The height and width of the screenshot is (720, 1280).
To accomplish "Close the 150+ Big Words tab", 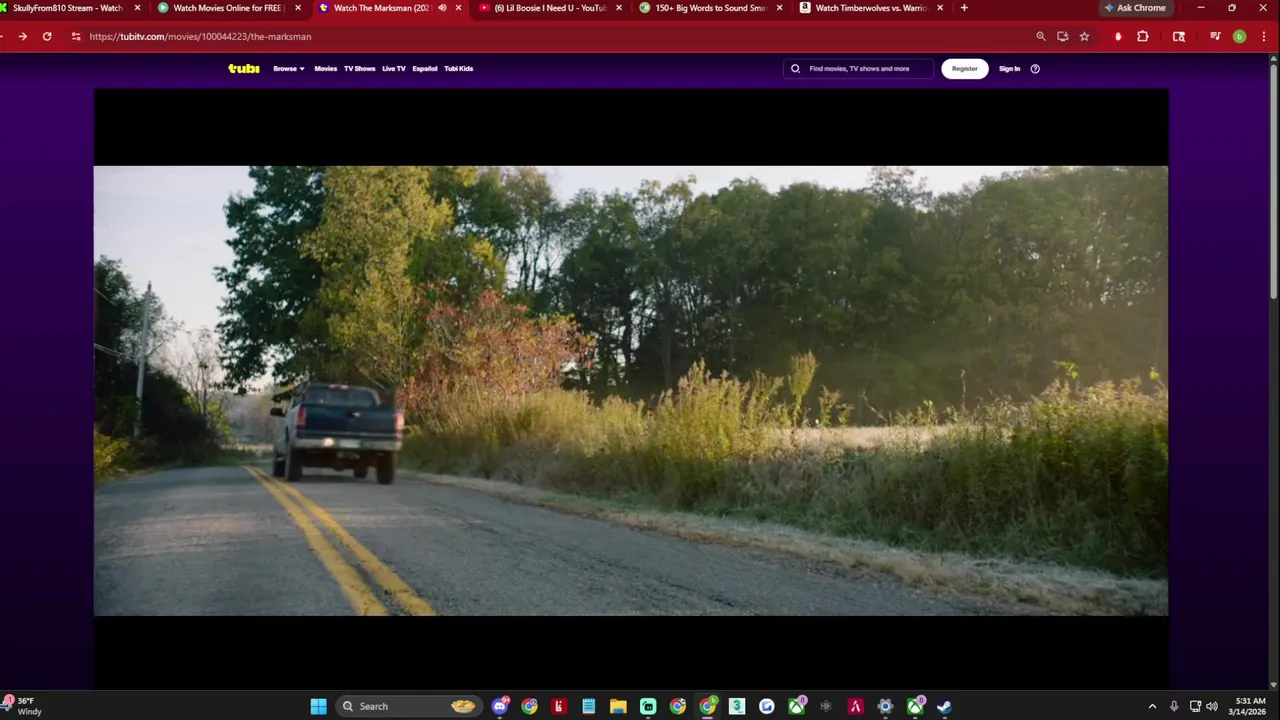I will (779, 8).
